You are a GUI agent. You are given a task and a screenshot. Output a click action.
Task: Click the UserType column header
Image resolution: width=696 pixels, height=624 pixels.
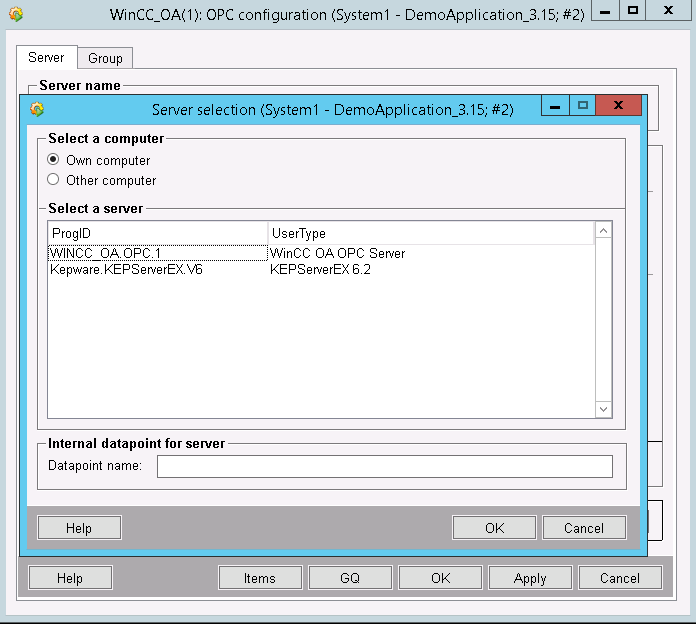[x=430, y=233]
